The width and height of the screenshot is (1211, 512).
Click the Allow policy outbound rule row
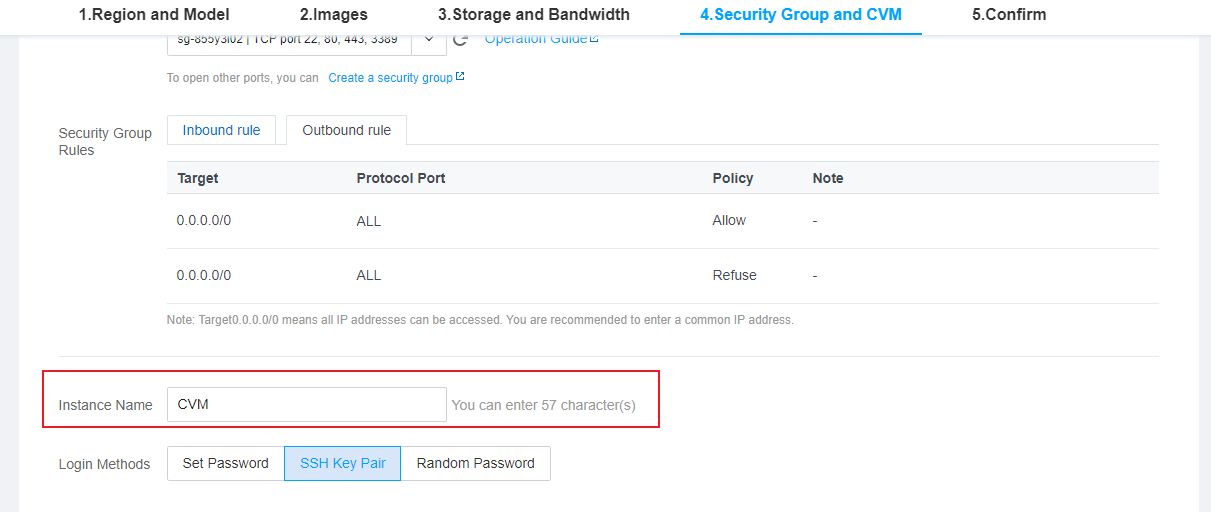click(x=663, y=221)
